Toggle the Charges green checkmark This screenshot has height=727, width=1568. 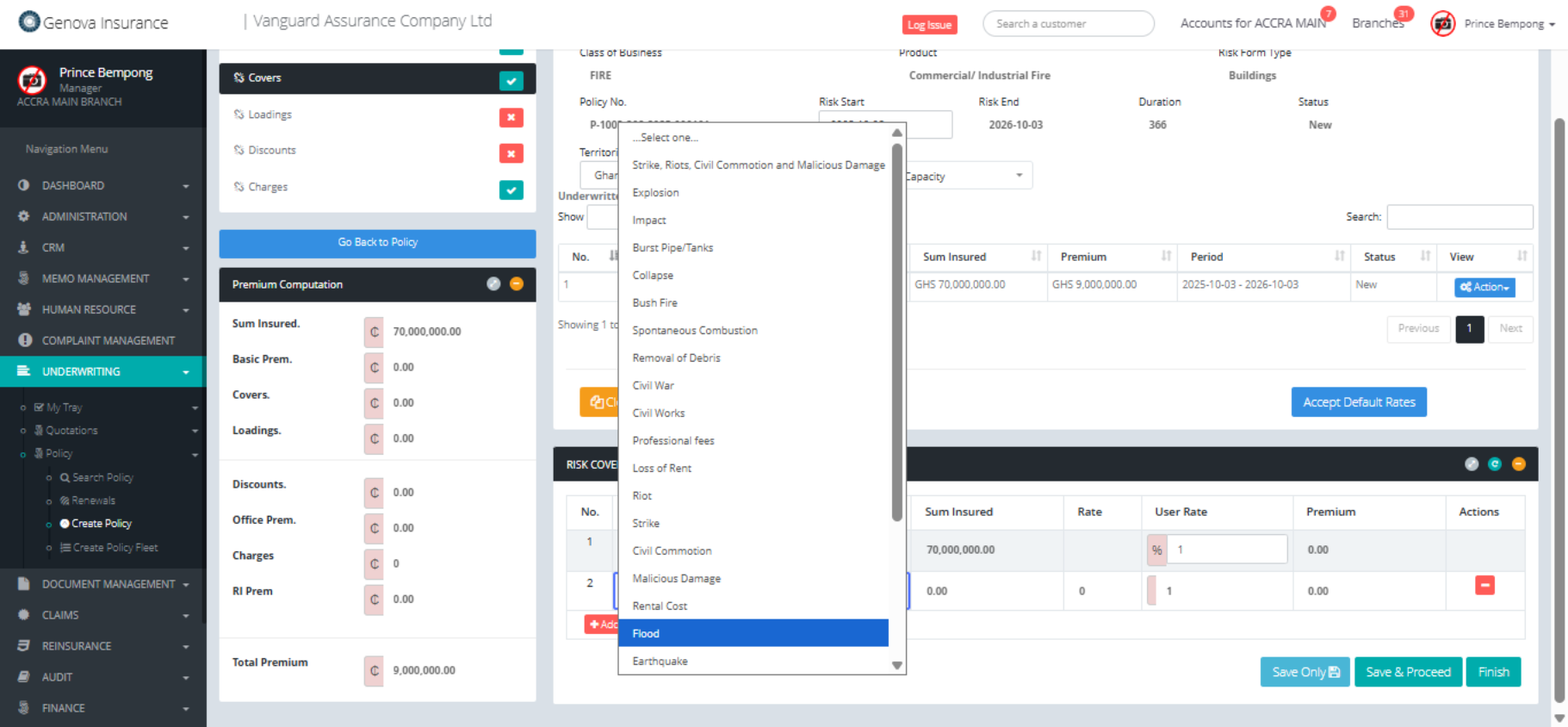pyautogui.click(x=511, y=190)
